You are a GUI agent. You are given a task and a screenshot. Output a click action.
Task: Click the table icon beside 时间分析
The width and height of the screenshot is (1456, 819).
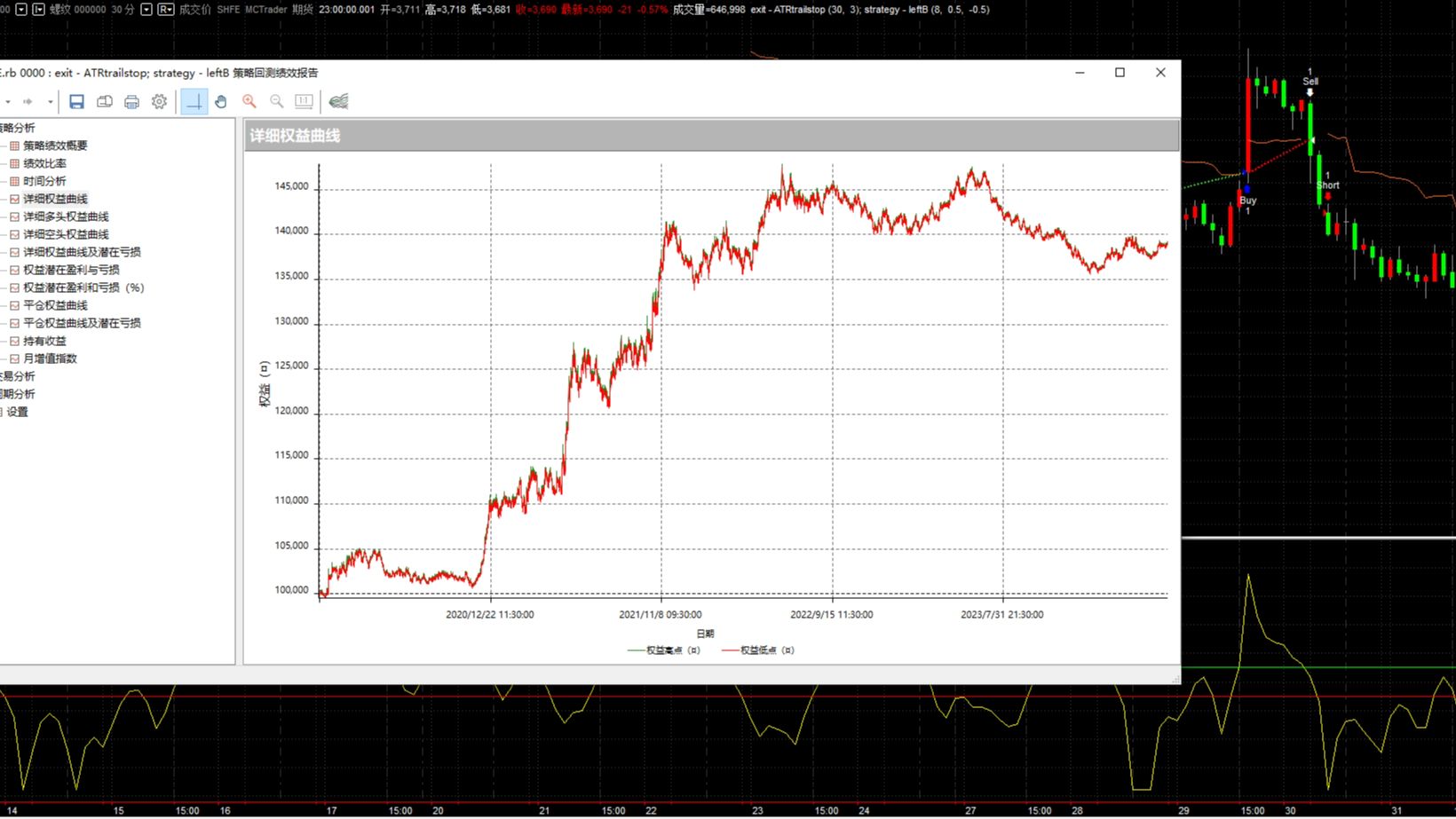pos(14,181)
